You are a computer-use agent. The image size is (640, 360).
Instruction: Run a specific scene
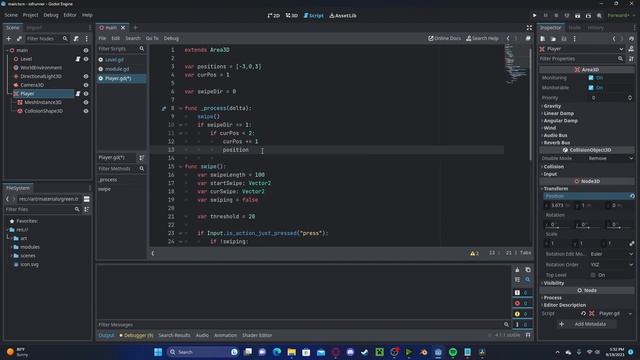coord(588,16)
